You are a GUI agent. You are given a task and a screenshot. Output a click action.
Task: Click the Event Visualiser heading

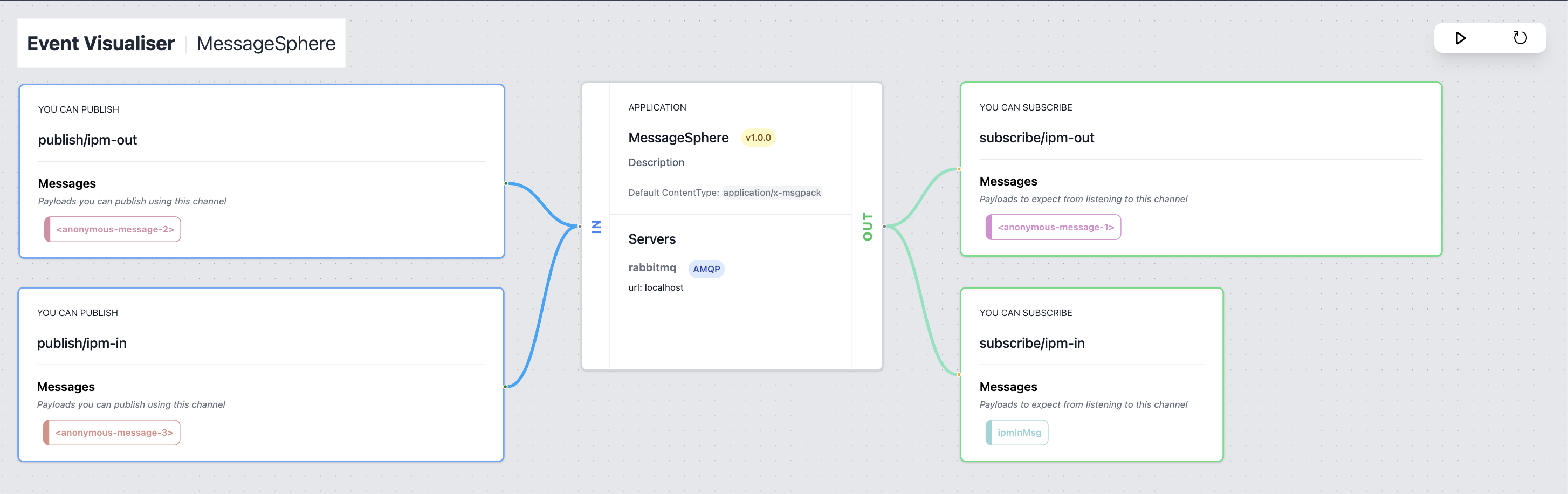click(x=101, y=43)
